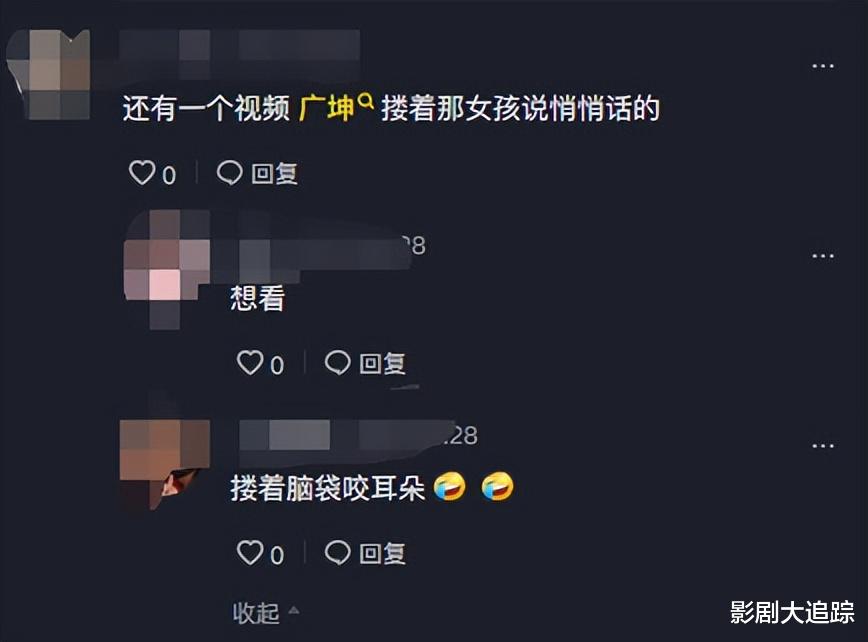The image size is (868, 642).
Task: Like the 搂着脑袋咬耳朵 reply
Action: 250,552
